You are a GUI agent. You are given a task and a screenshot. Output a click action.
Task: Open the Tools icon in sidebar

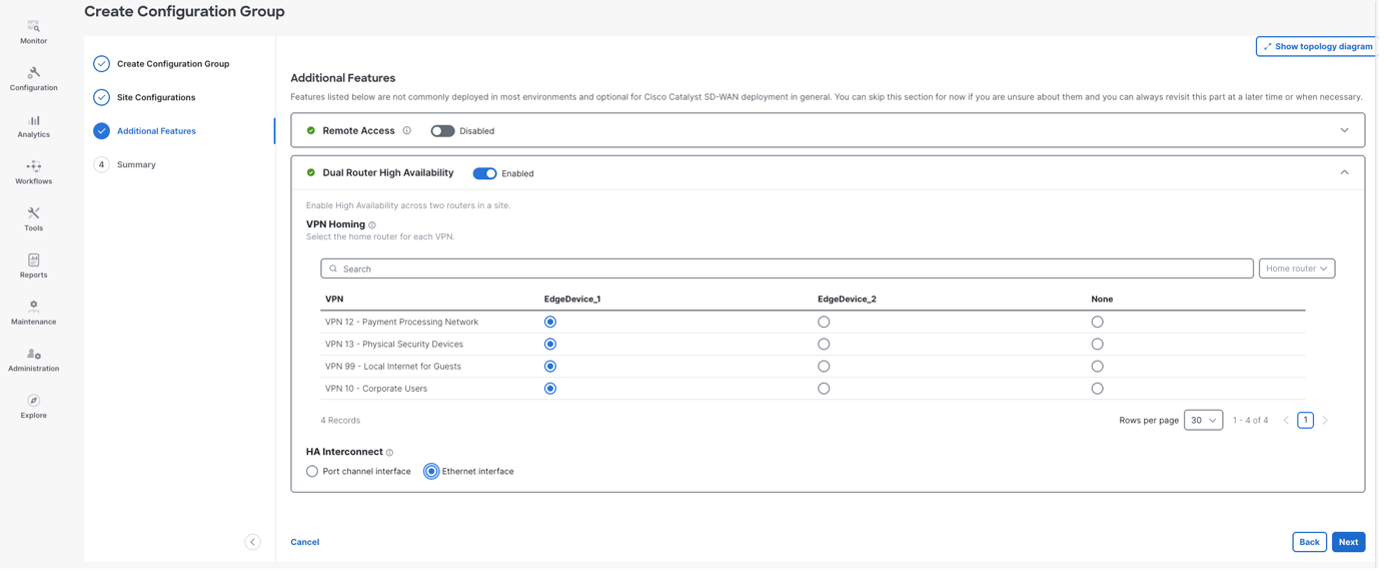click(x=33, y=213)
